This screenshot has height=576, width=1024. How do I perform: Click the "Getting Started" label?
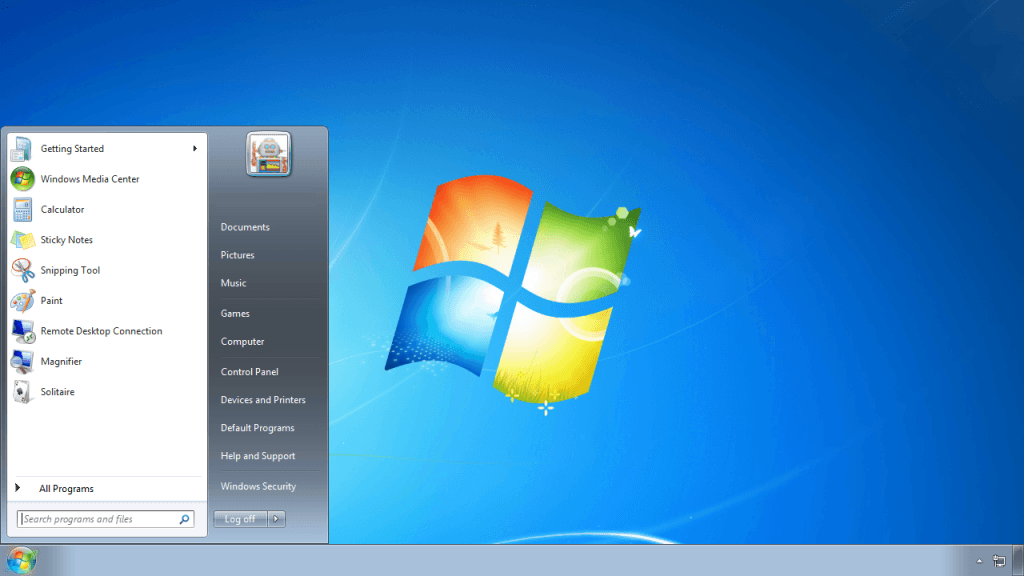click(x=72, y=149)
